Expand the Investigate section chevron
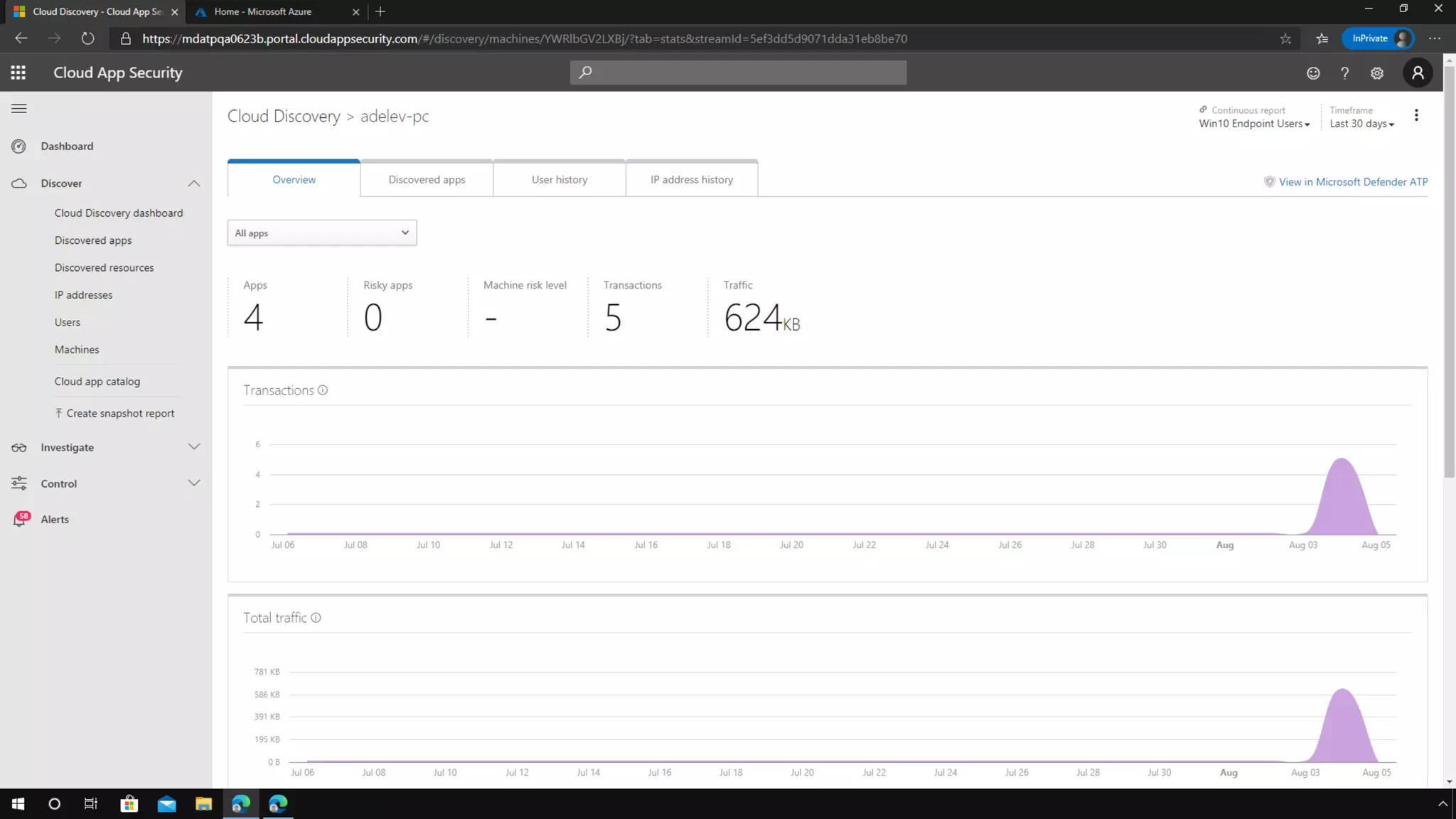 pyautogui.click(x=194, y=447)
